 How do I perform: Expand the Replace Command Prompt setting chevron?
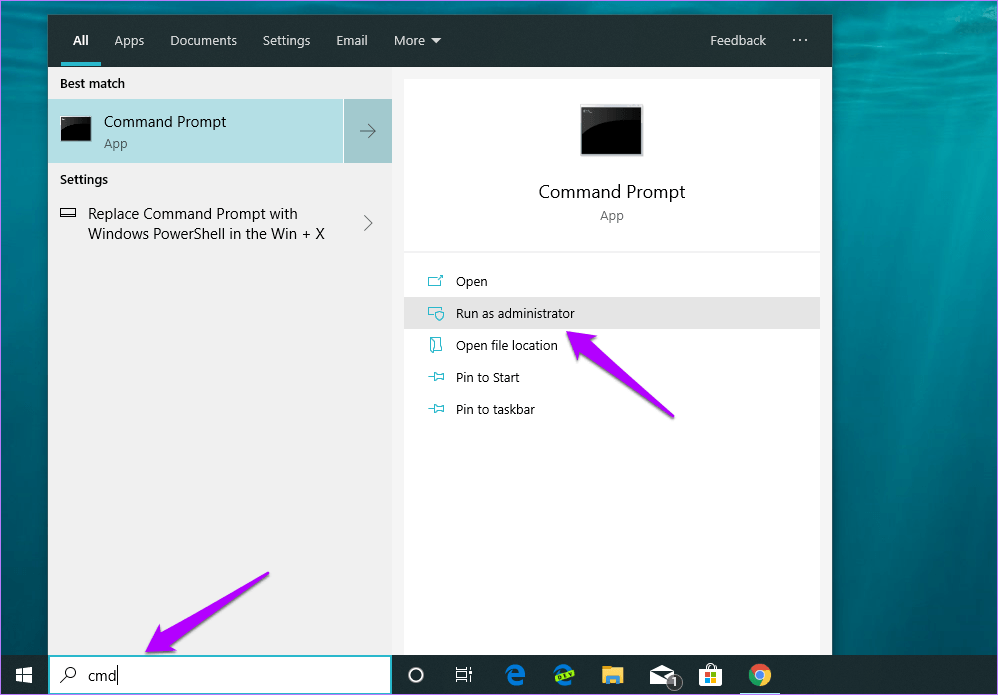point(368,223)
